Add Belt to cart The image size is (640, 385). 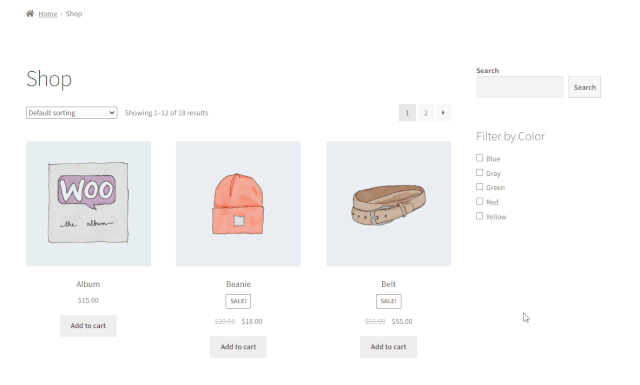click(x=389, y=347)
